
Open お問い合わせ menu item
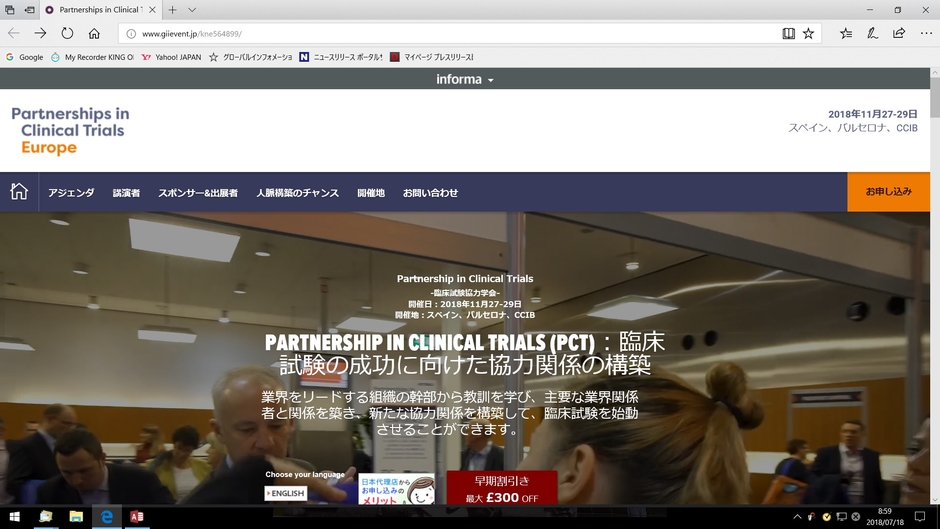430,193
